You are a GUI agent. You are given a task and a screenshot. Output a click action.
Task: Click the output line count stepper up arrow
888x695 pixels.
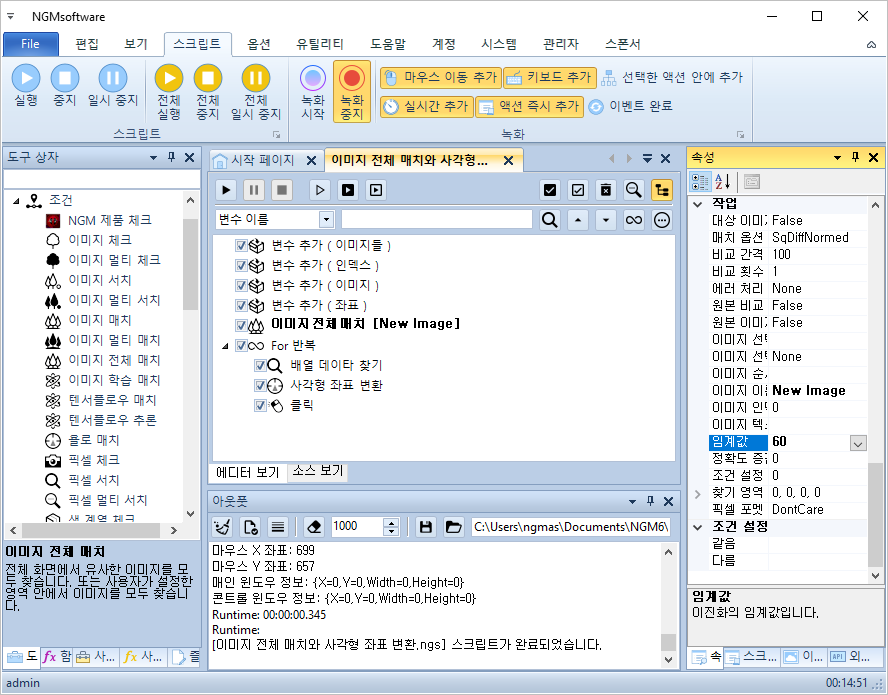[x=391, y=522]
